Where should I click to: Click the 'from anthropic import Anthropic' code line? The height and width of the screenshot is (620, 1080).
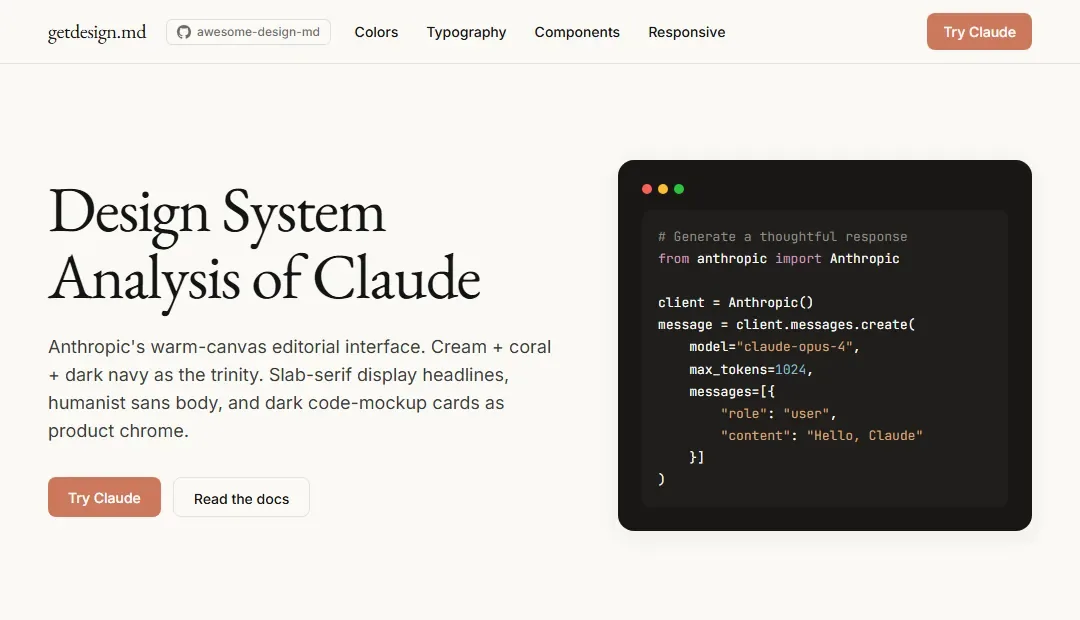tap(778, 259)
